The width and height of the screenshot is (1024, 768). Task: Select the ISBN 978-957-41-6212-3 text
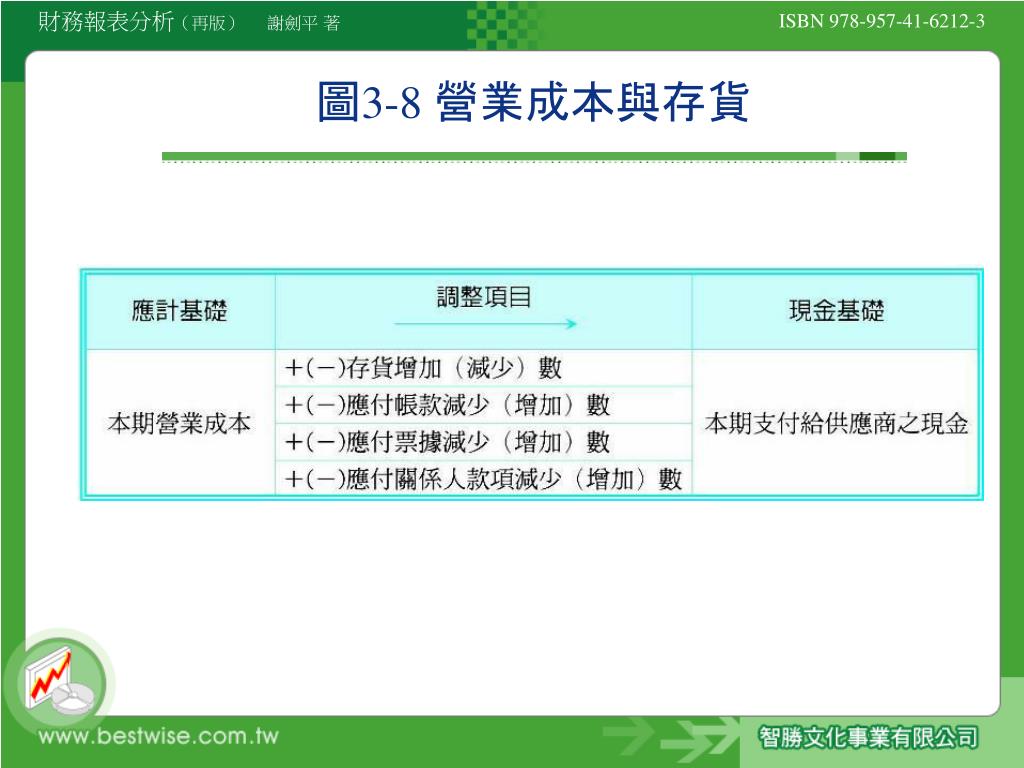(x=882, y=22)
